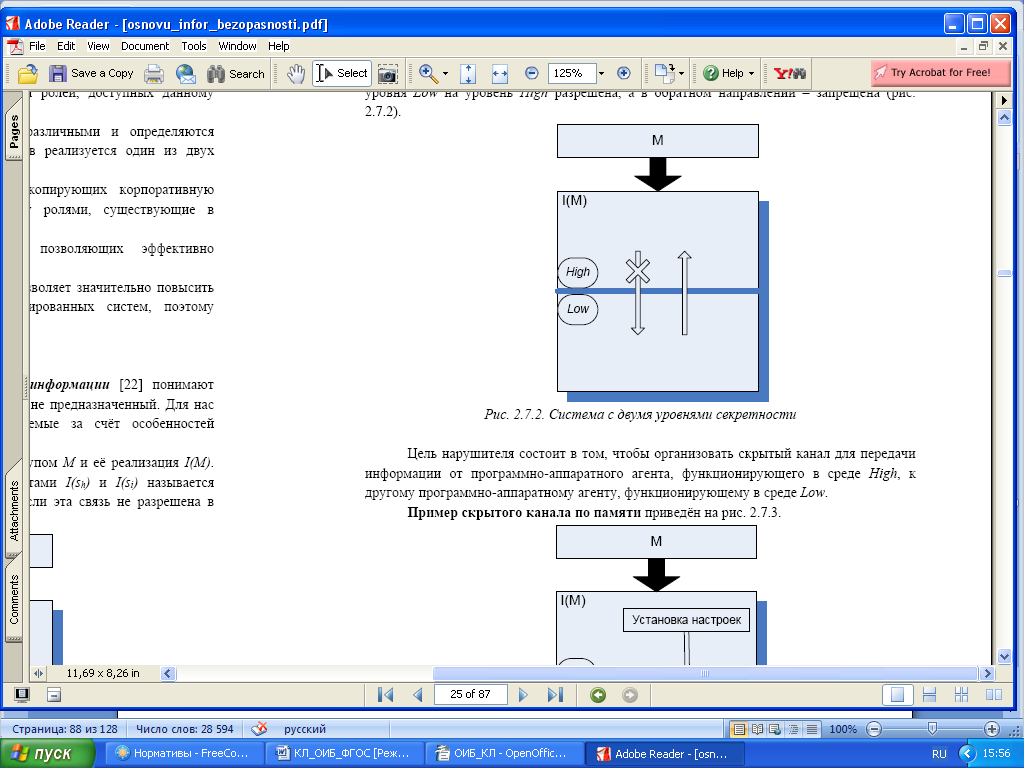The image size is (1024, 768).
Task: Open the zoom percentage dropdown
Action: [601, 74]
